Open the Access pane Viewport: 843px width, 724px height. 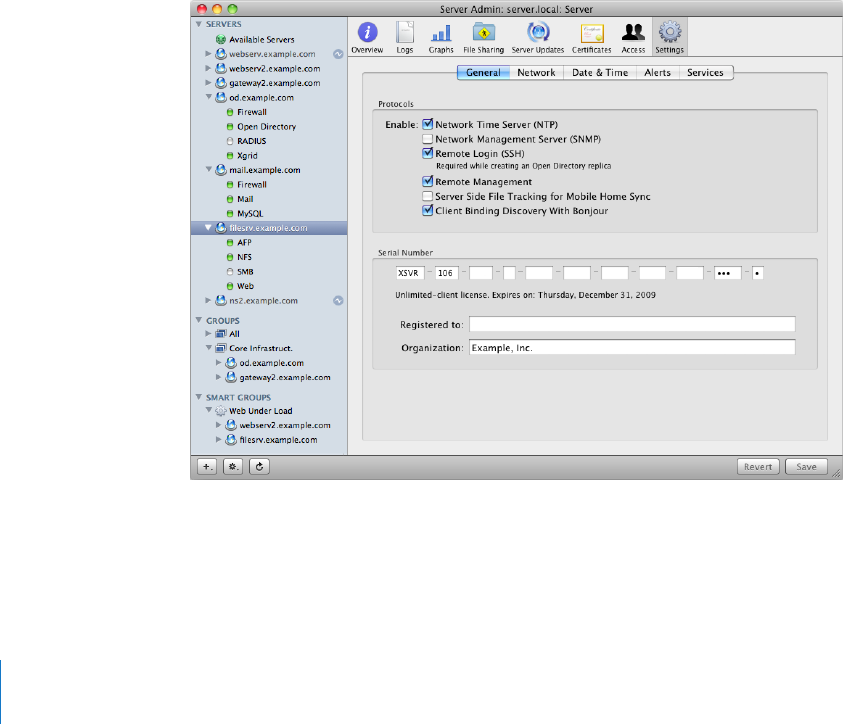(x=633, y=38)
